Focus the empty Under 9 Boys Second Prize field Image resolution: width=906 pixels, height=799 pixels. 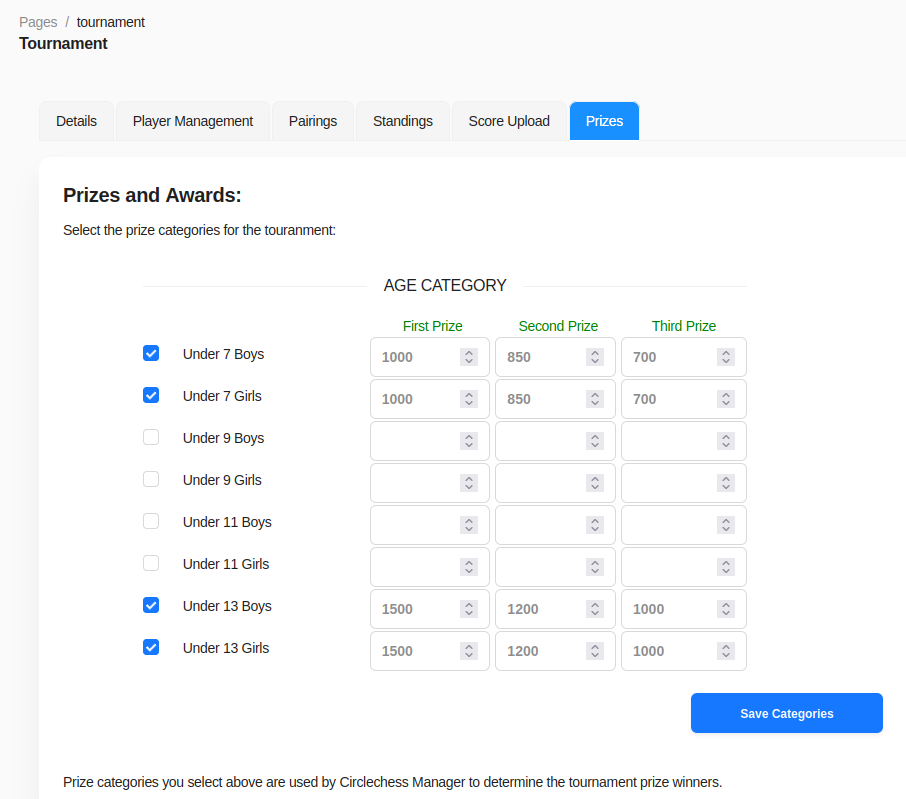pos(555,441)
